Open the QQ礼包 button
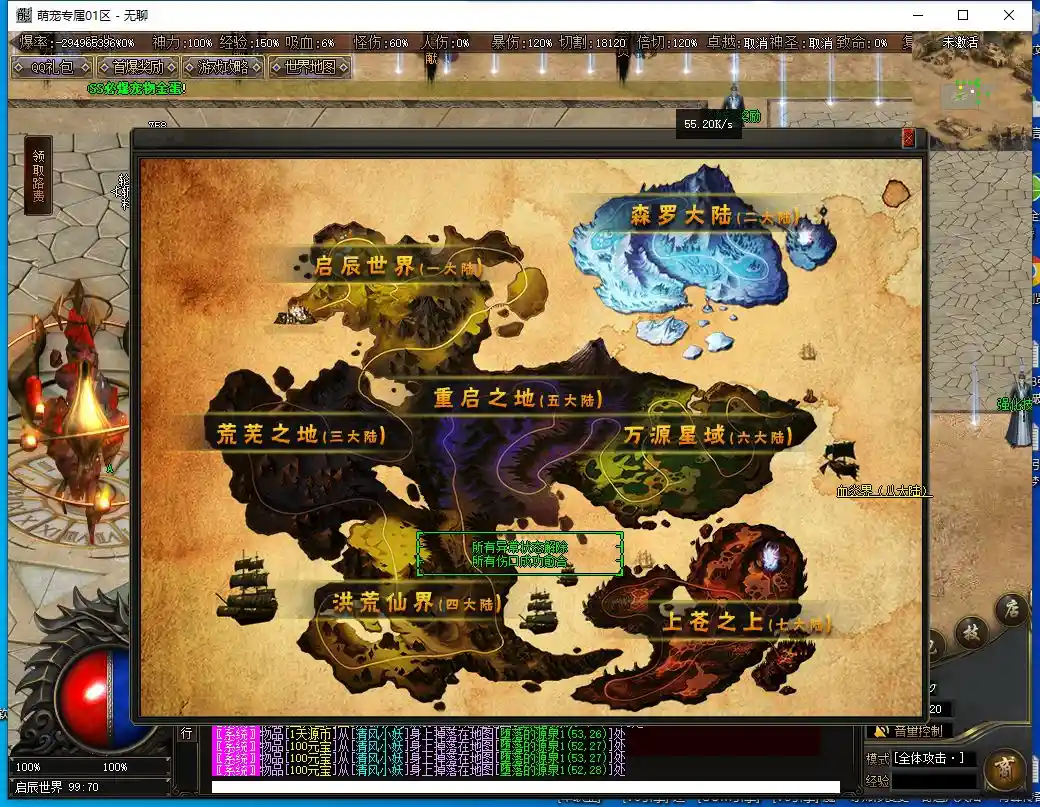This screenshot has height=807, width=1040. pyautogui.click(x=52, y=67)
